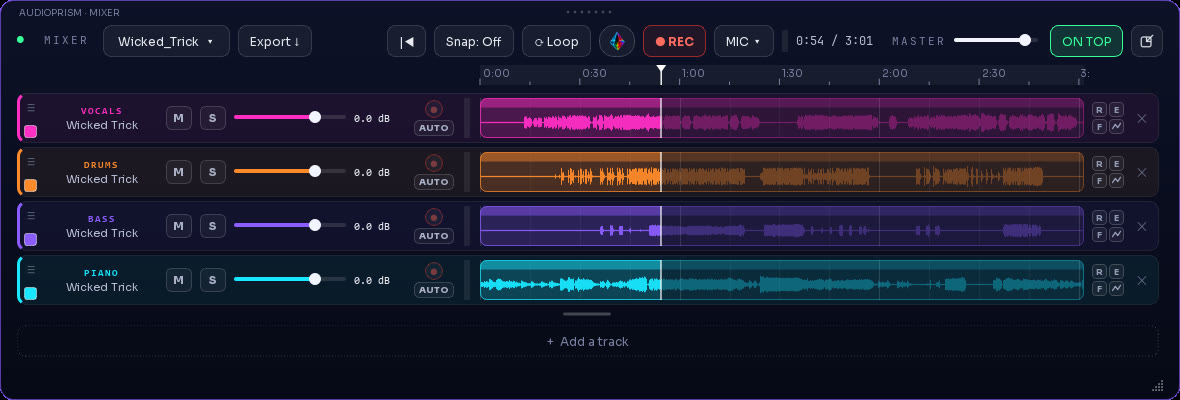Remove the Piano track with X
This screenshot has height=400, width=1180.
pyautogui.click(x=1142, y=280)
